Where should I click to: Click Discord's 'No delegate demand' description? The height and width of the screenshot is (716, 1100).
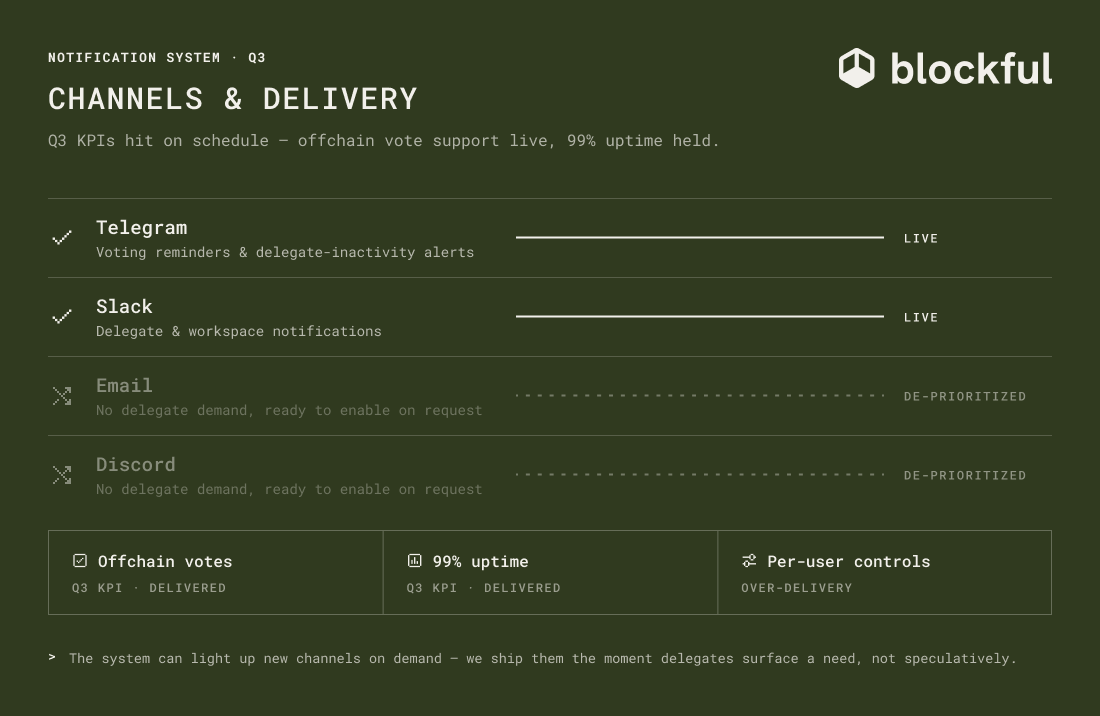(289, 489)
